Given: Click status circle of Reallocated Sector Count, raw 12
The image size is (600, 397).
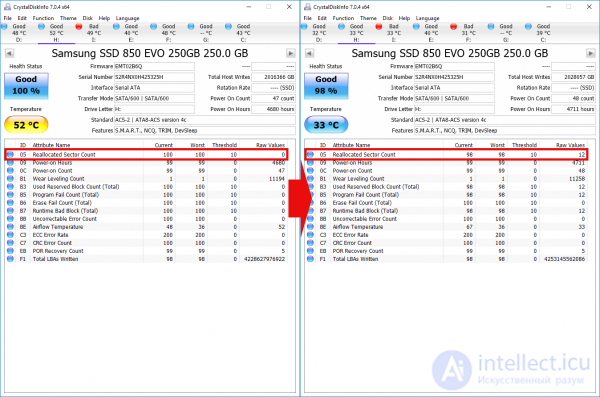Looking at the screenshot, I should tap(310, 155).
